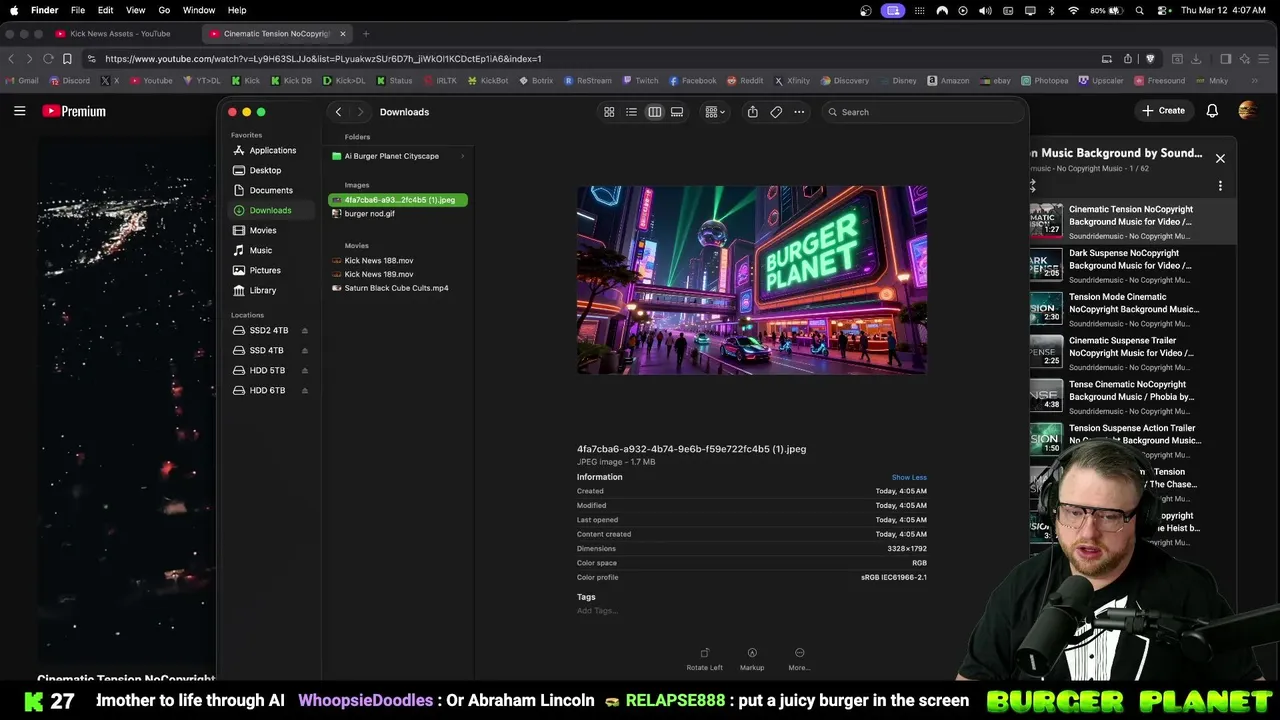Open the Go menu
Screen dimensions: 1280x720
coord(164,10)
